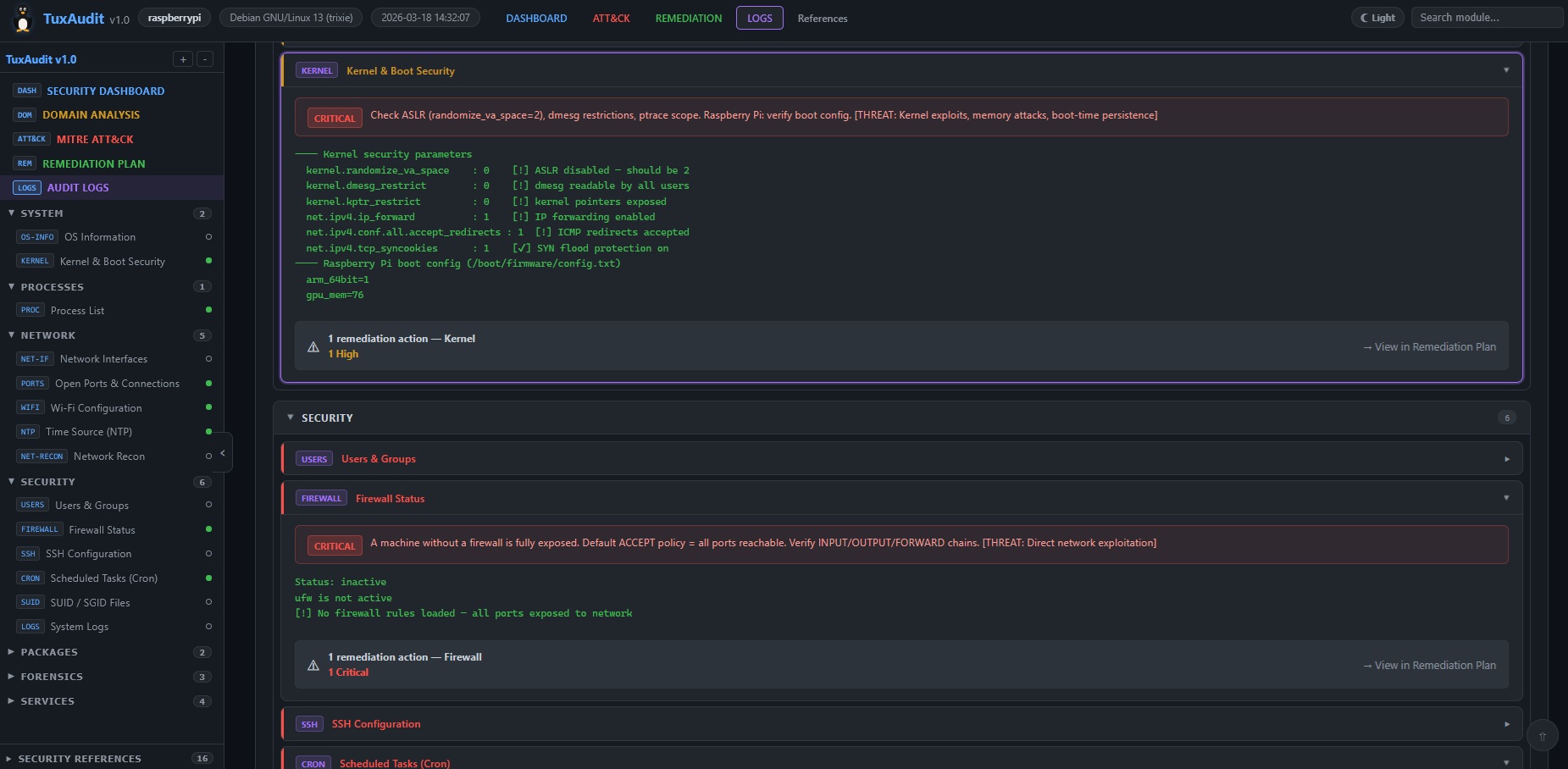Click the USERS tag in panel header

(x=314, y=459)
